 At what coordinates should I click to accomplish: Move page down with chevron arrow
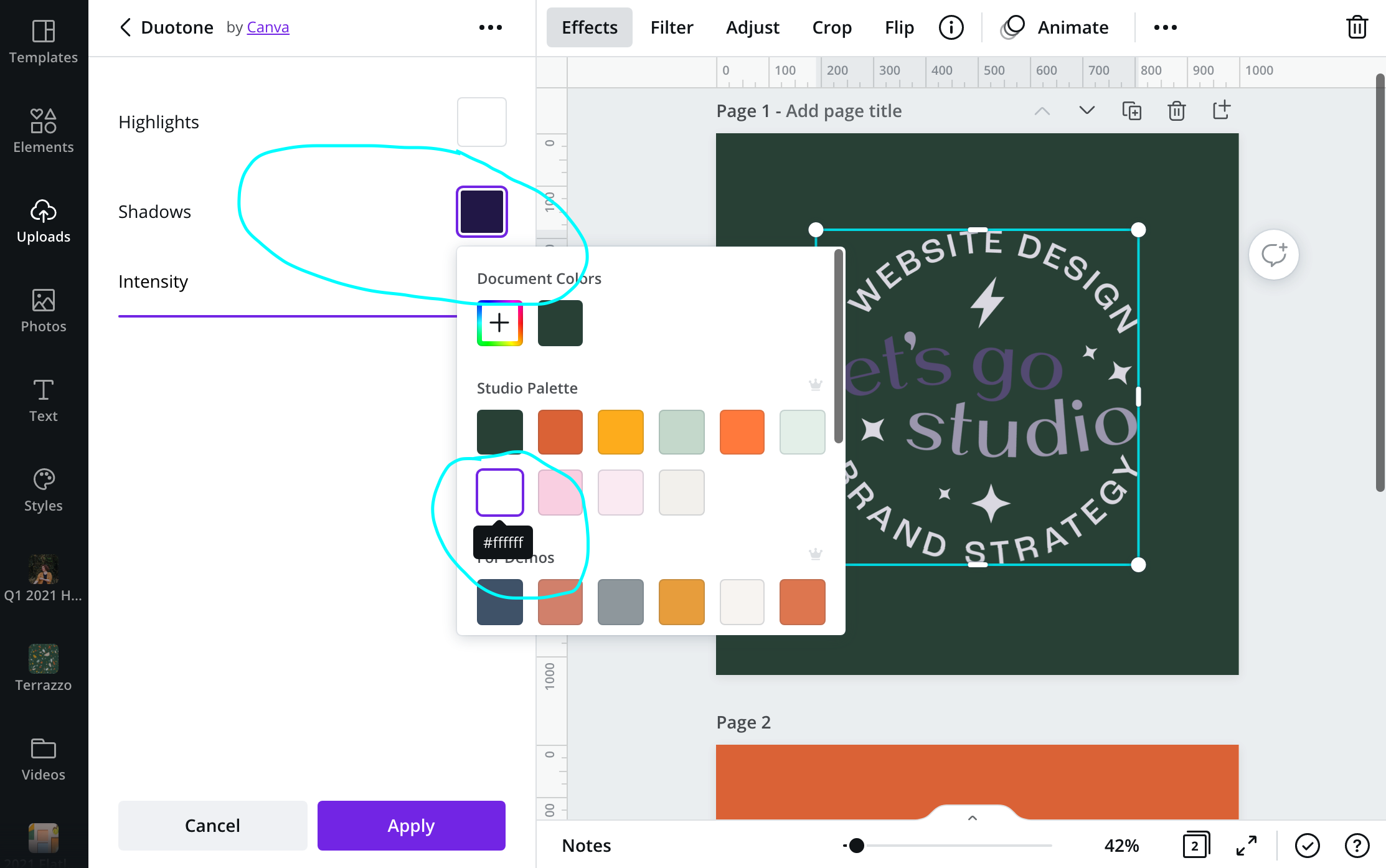pos(1087,110)
